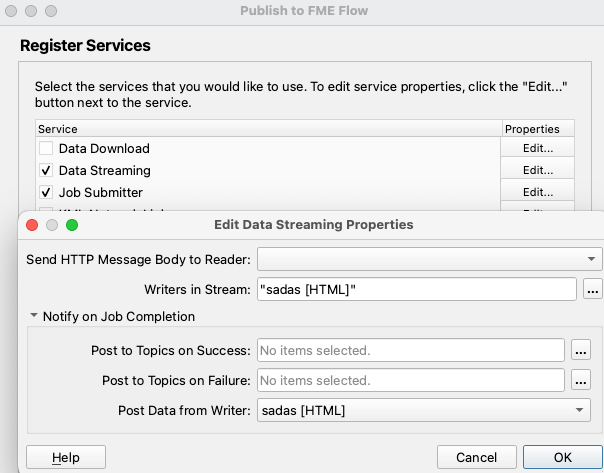Click the Help button
The image size is (604, 473).
(66, 457)
